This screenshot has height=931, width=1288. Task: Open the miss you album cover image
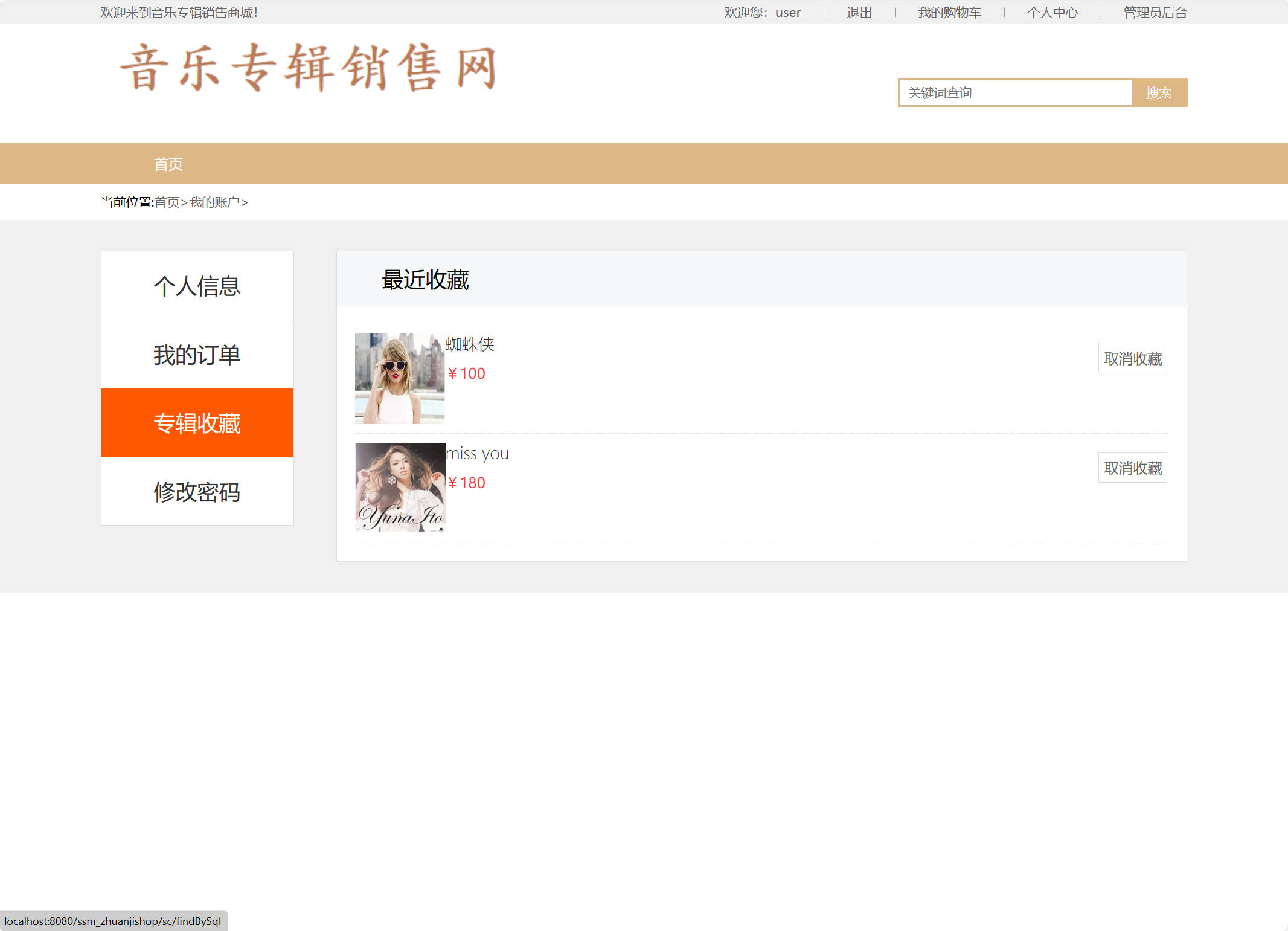point(400,487)
